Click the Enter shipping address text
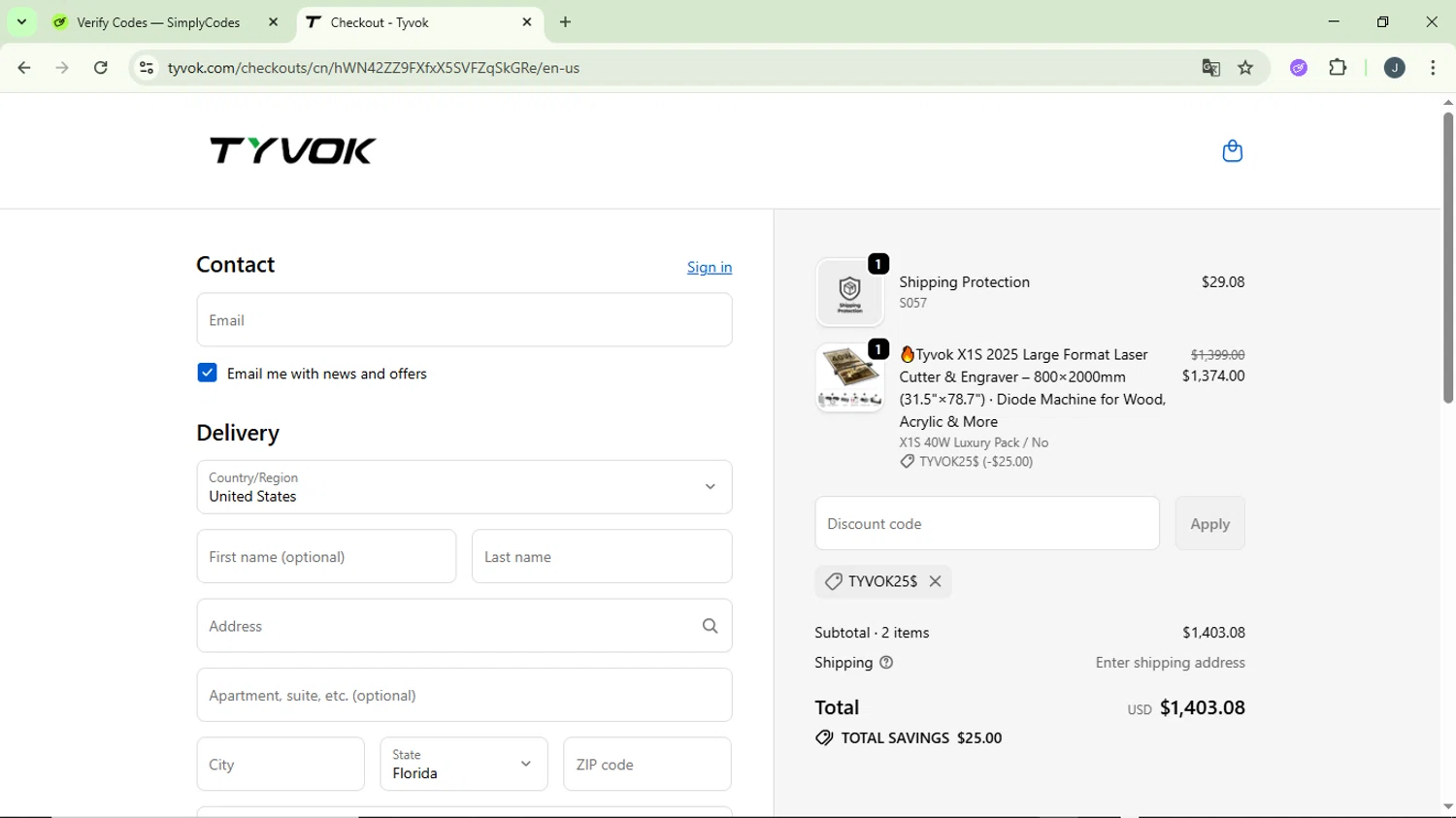1456x818 pixels. click(1170, 663)
